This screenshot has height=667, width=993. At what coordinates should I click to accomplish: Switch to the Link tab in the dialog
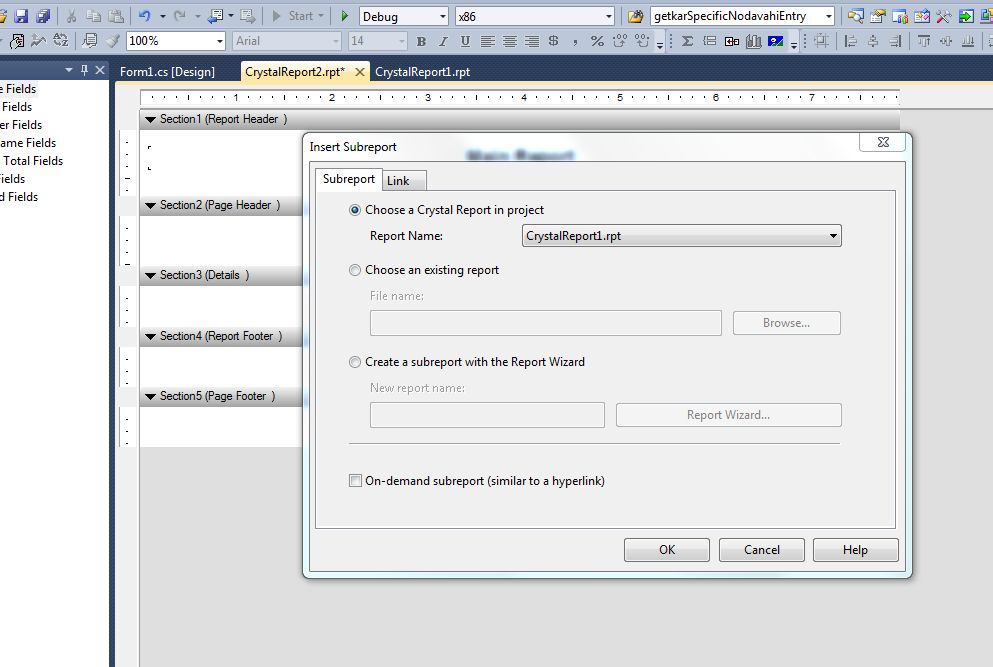[405, 181]
